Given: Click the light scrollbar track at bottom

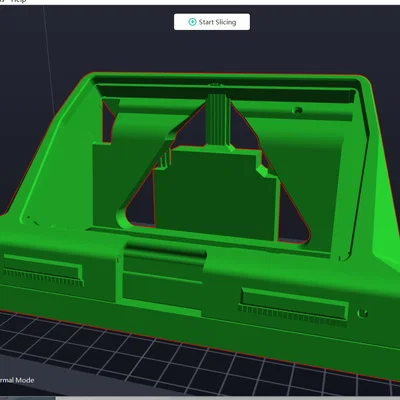Looking at the screenshot, I should coord(227,398).
